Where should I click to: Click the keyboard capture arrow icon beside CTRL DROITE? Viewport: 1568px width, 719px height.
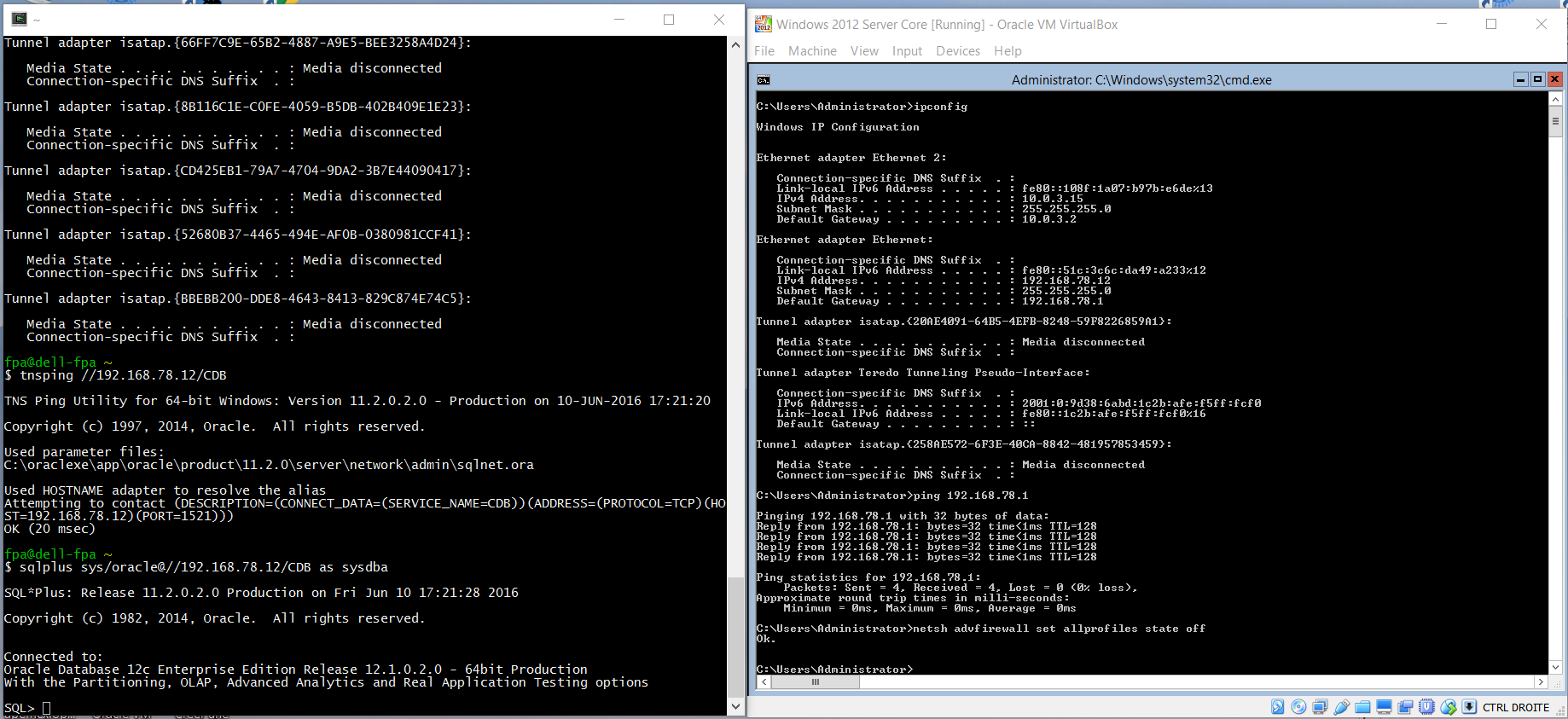click(1469, 707)
